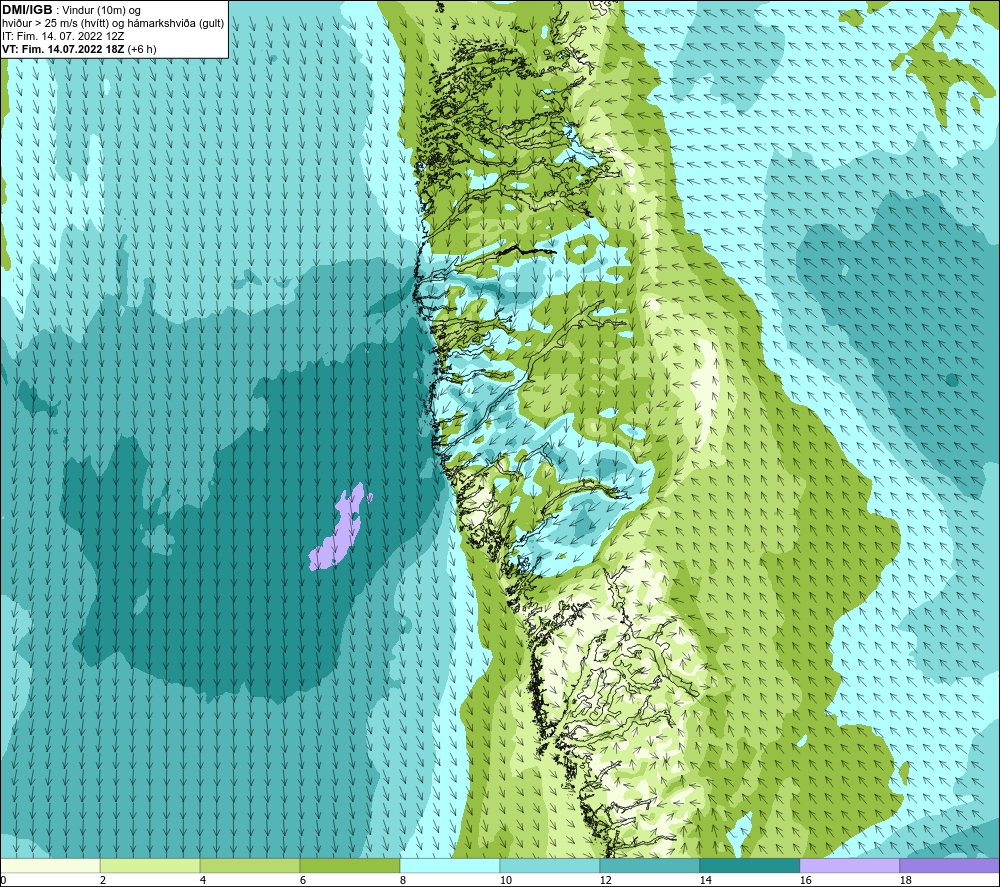Click the light green 2–4 m/s legend swatch

pyautogui.click(x=150, y=865)
